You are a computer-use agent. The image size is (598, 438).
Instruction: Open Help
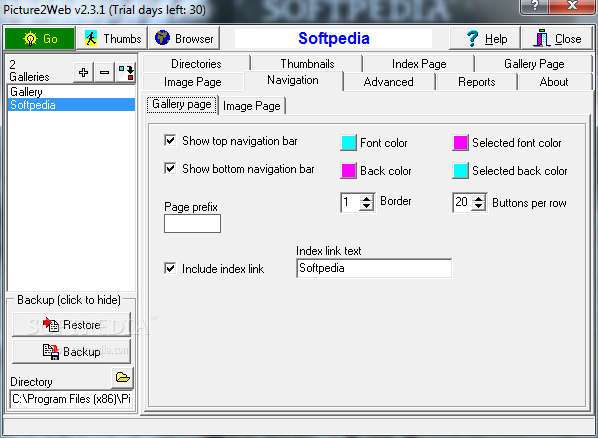pyautogui.click(x=485, y=39)
